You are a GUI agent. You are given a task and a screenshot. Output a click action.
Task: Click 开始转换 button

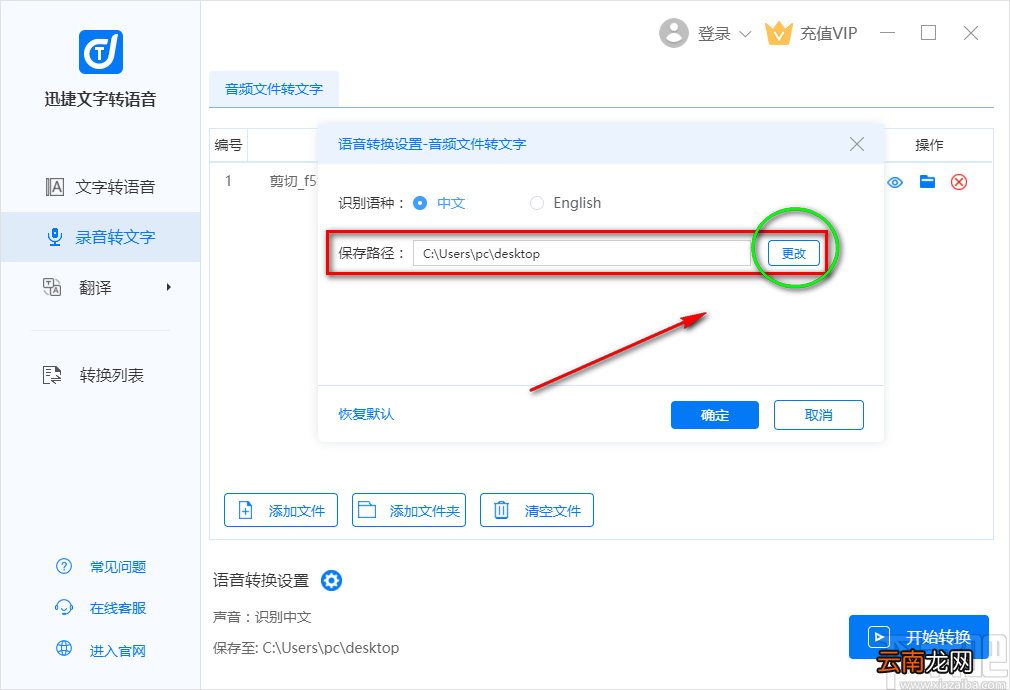point(919,637)
